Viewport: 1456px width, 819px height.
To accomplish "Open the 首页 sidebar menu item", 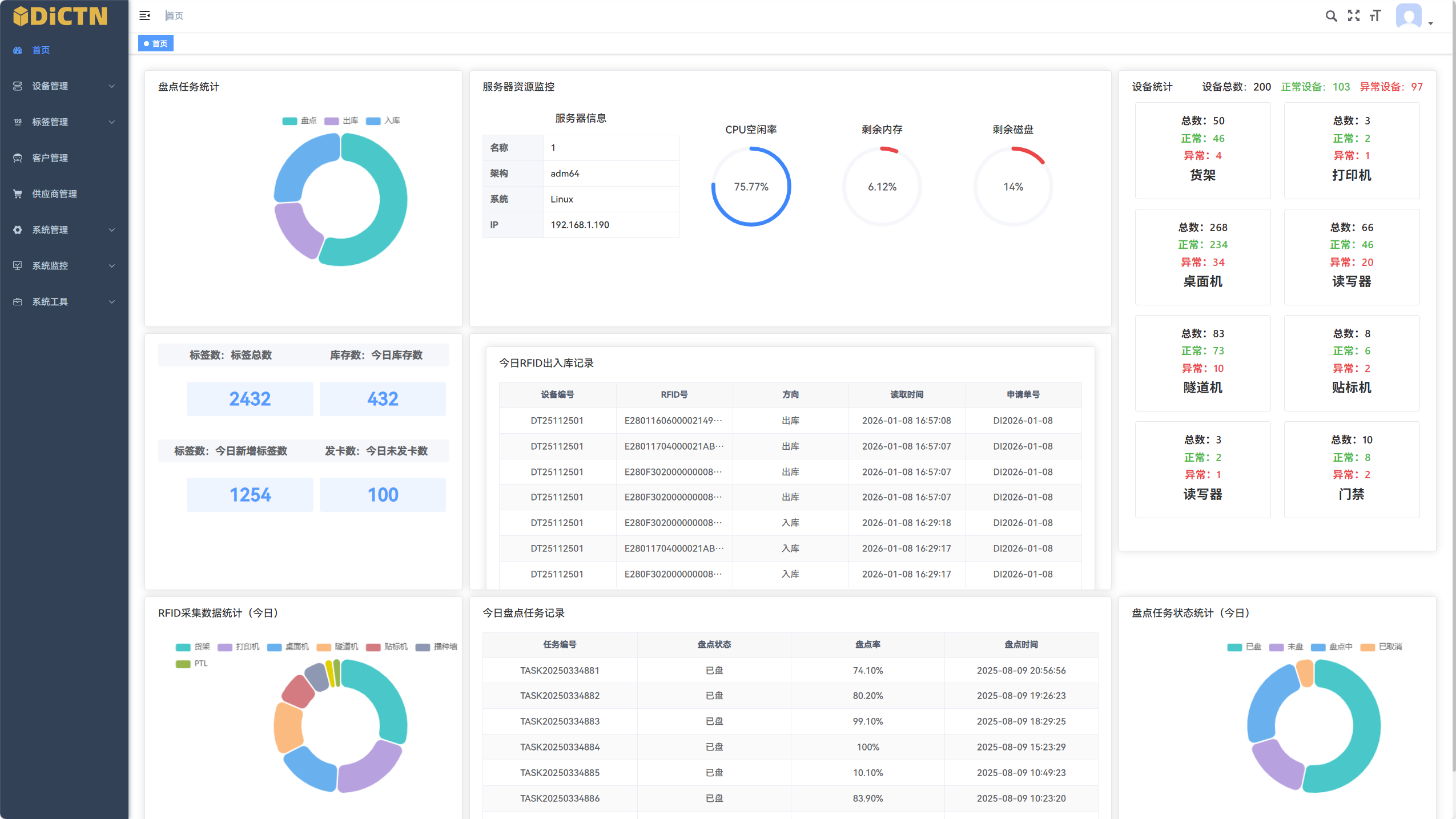I will pos(41,50).
